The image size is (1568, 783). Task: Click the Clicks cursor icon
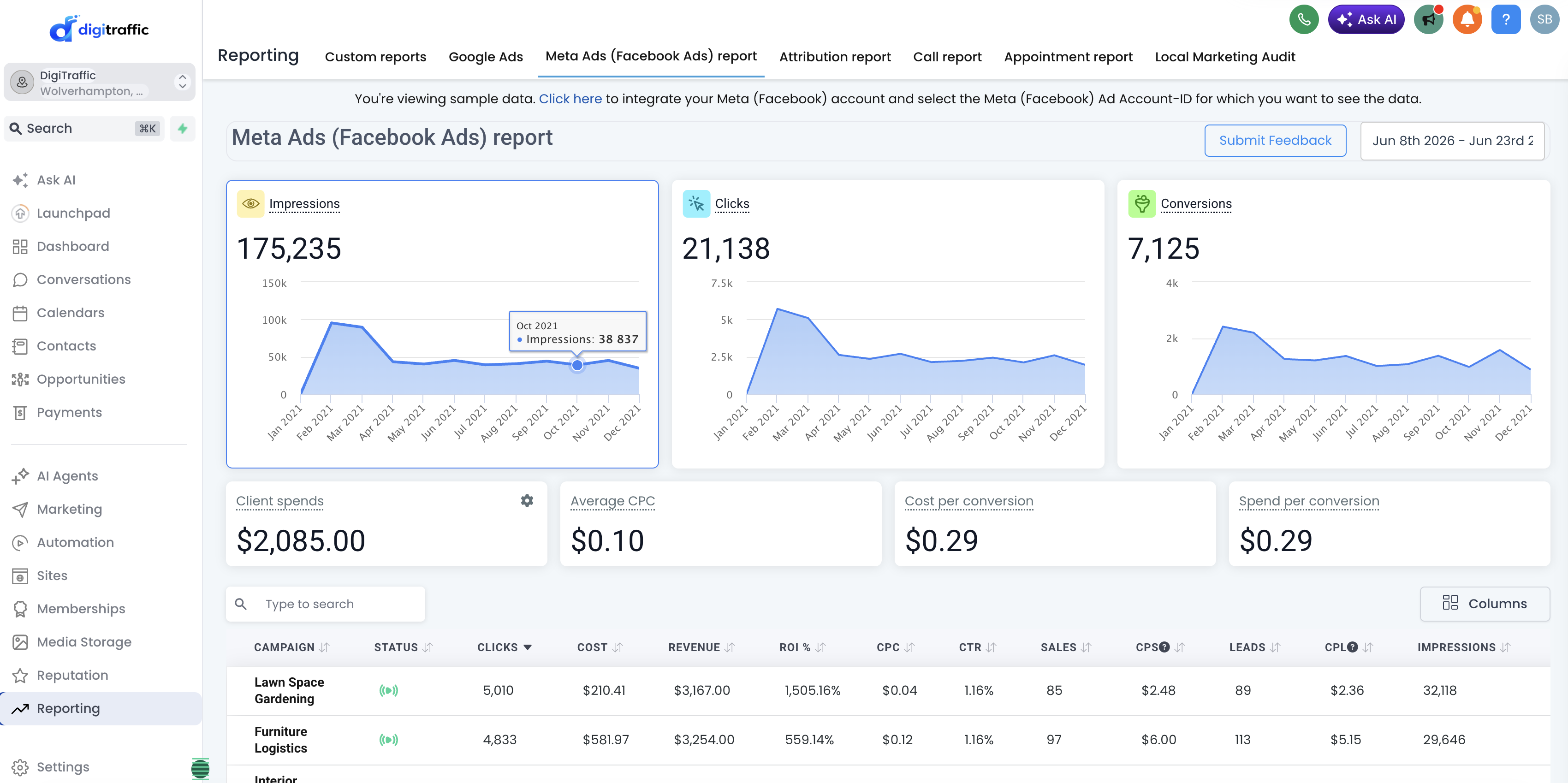coord(696,204)
